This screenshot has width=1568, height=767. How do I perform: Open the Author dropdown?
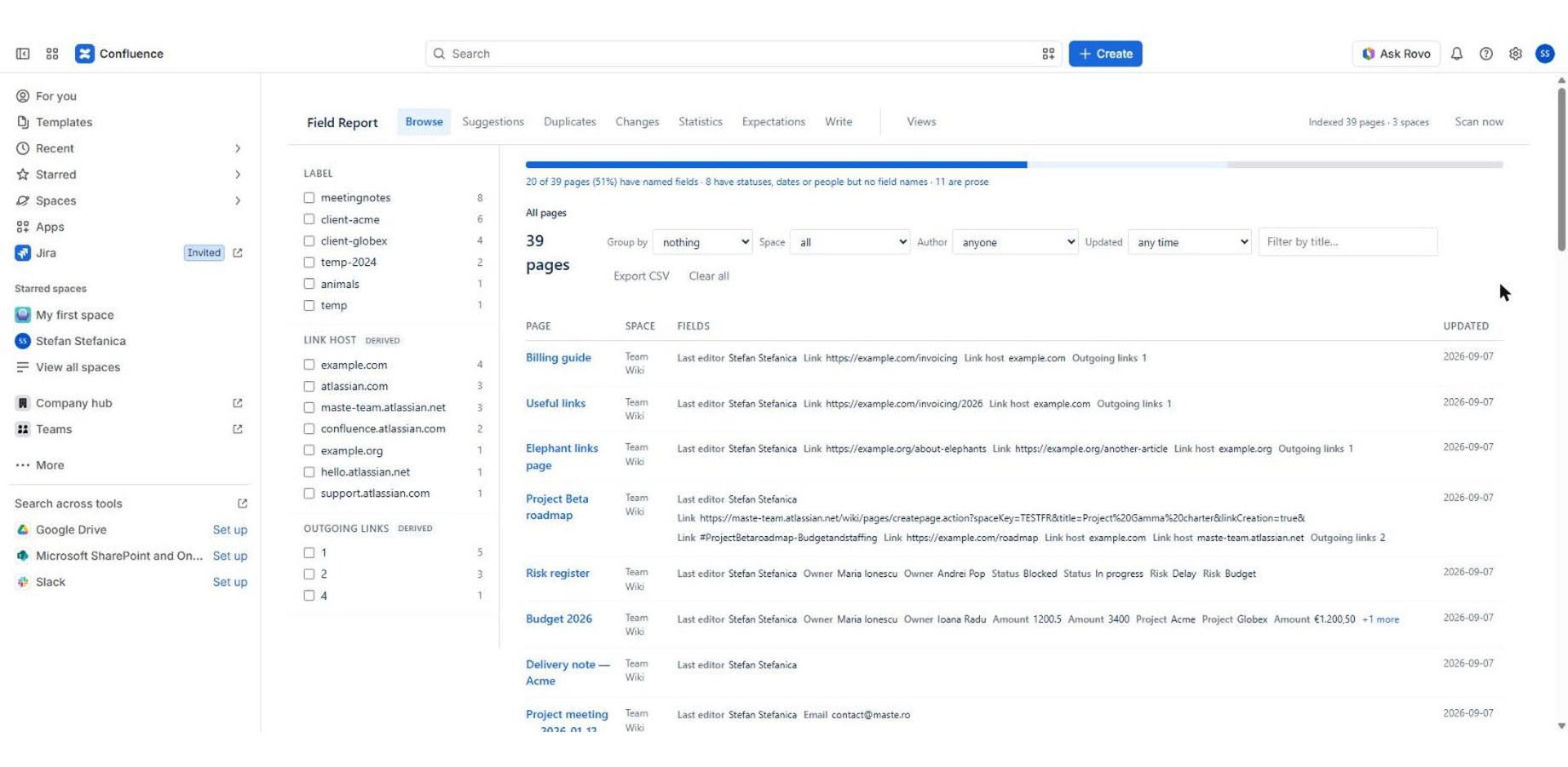pos(1015,242)
